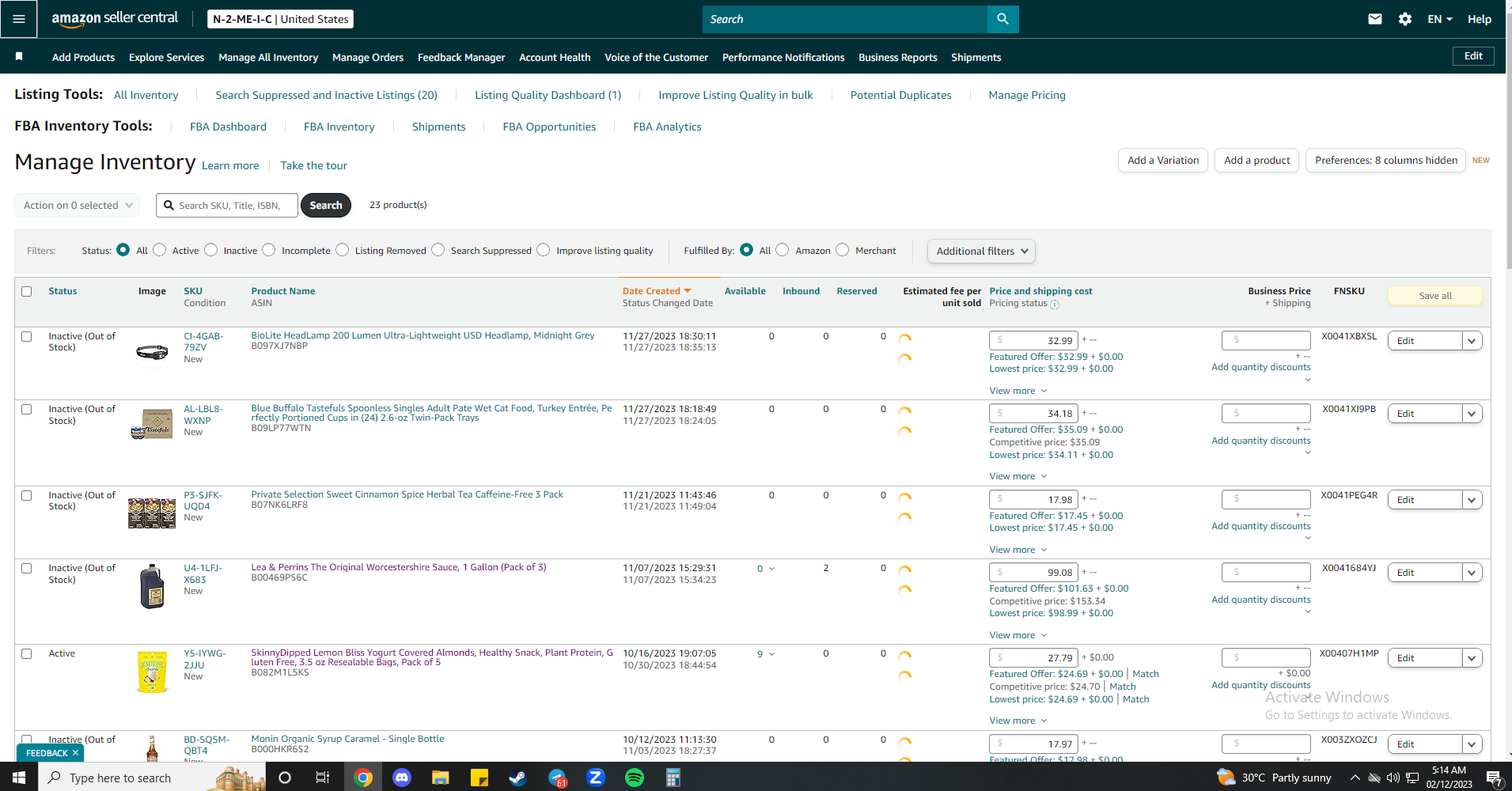Open Calculator from the taskbar
Screen dimensions: 1512x791
673,778
